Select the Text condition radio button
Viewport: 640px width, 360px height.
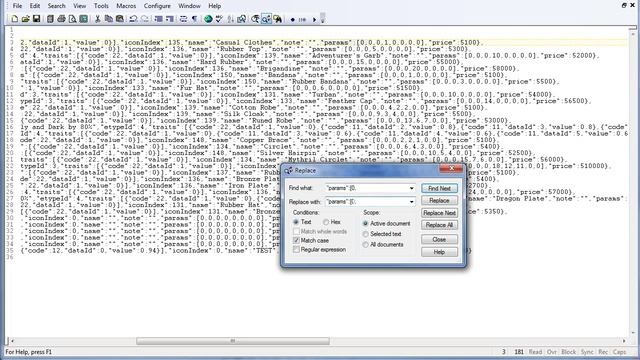(296, 222)
